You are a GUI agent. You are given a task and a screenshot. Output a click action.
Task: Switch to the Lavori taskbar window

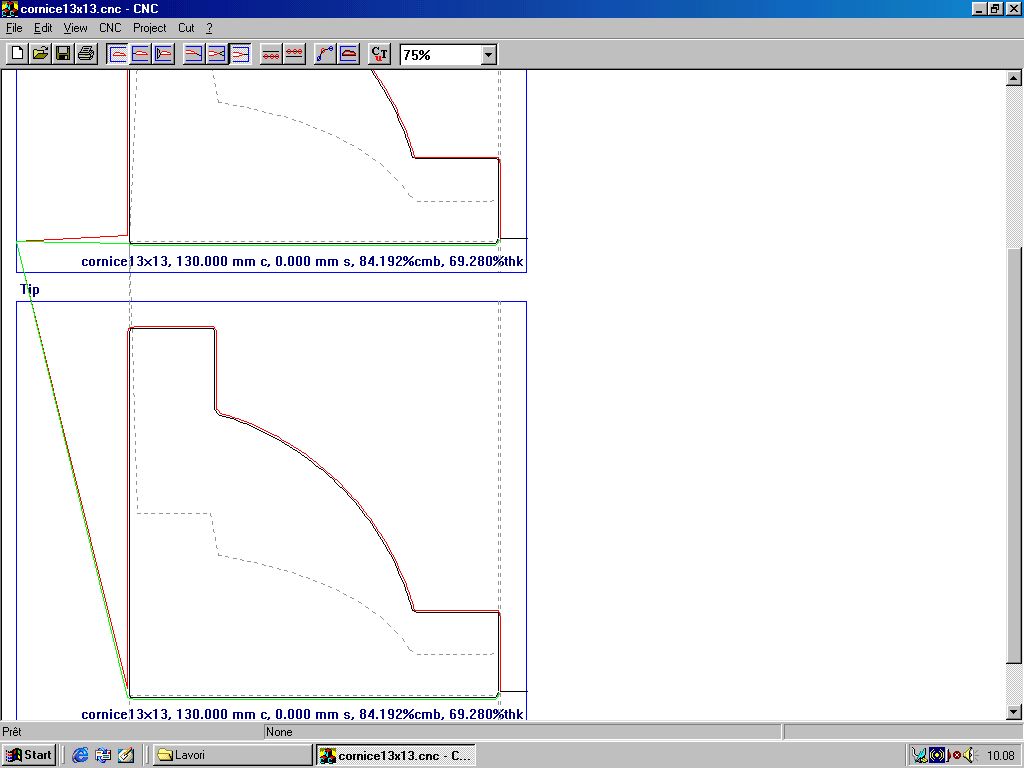[230, 755]
